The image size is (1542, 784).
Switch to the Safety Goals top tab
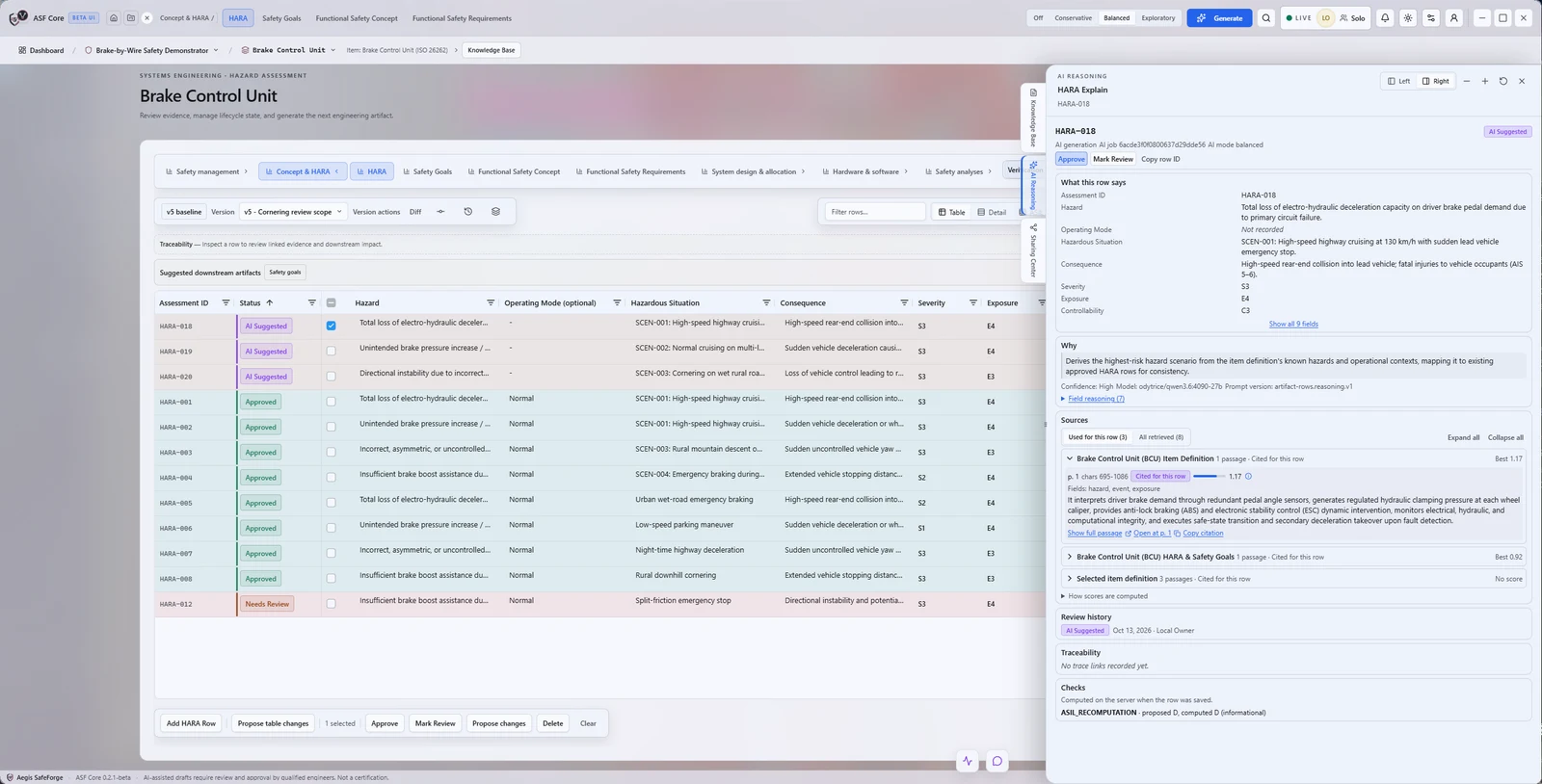[x=281, y=18]
